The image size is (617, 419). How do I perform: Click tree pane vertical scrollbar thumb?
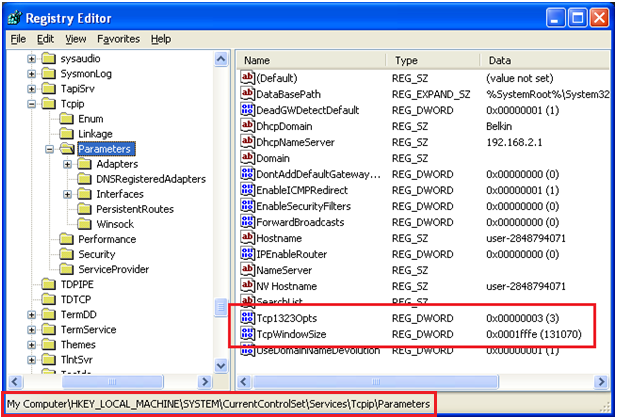221,307
